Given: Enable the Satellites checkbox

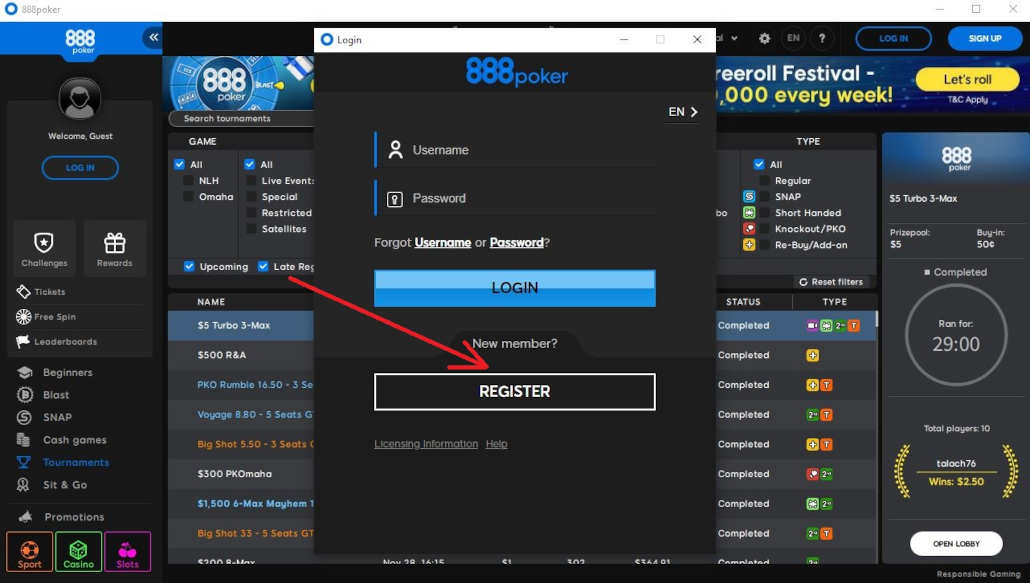Looking at the screenshot, I should click(x=251, y=228).
